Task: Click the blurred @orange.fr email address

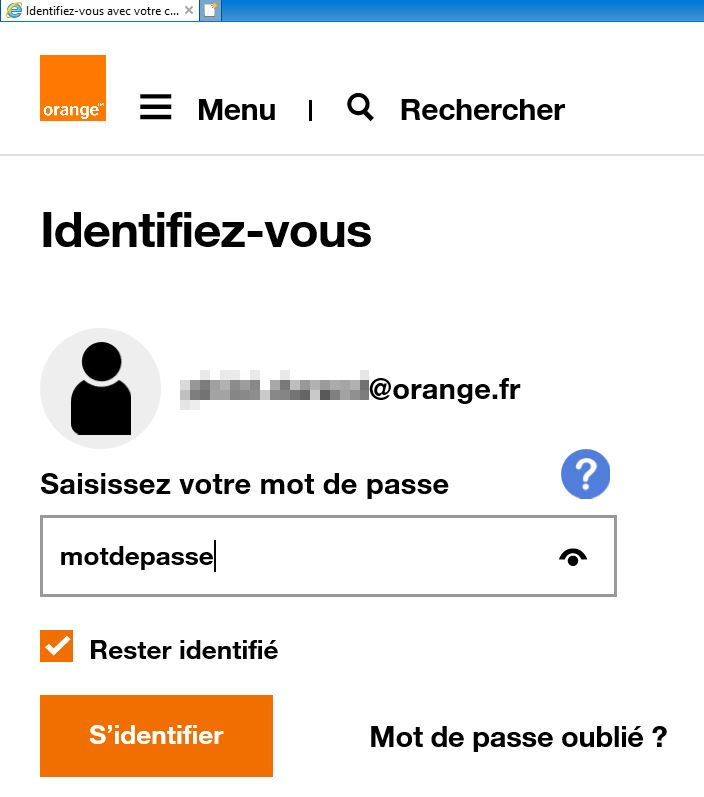Action: 350,389
